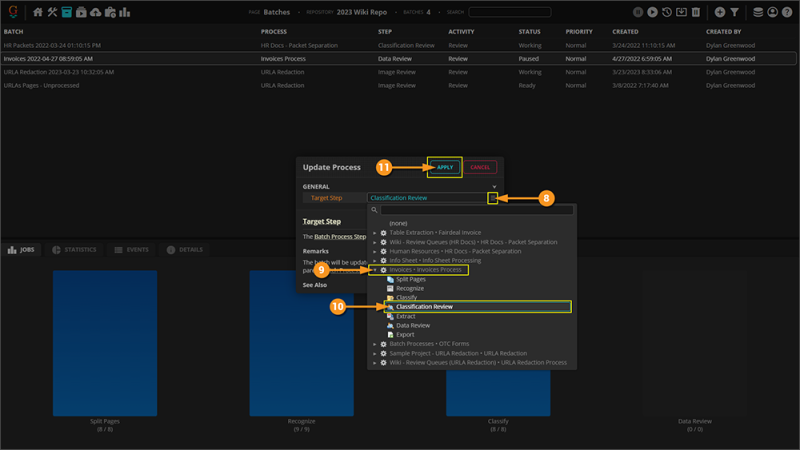
Task: Click the filter funnel icon
Action: point(734,12)
